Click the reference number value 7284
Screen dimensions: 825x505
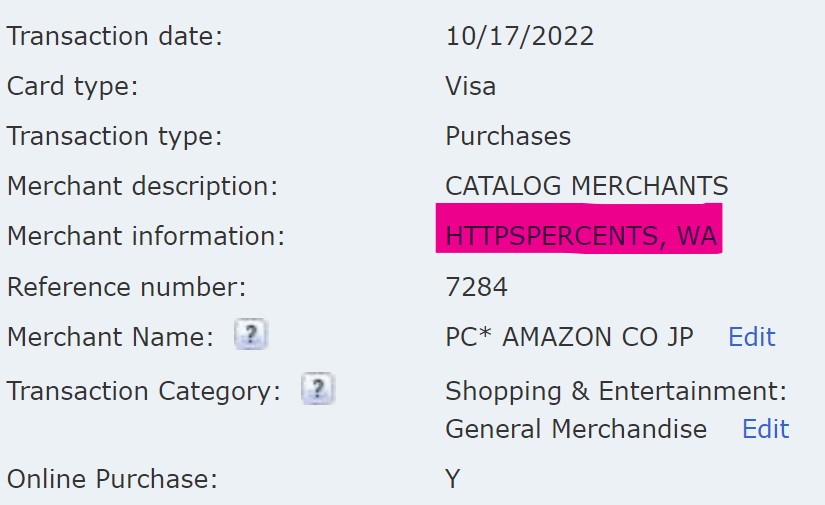tap(476, 288)
